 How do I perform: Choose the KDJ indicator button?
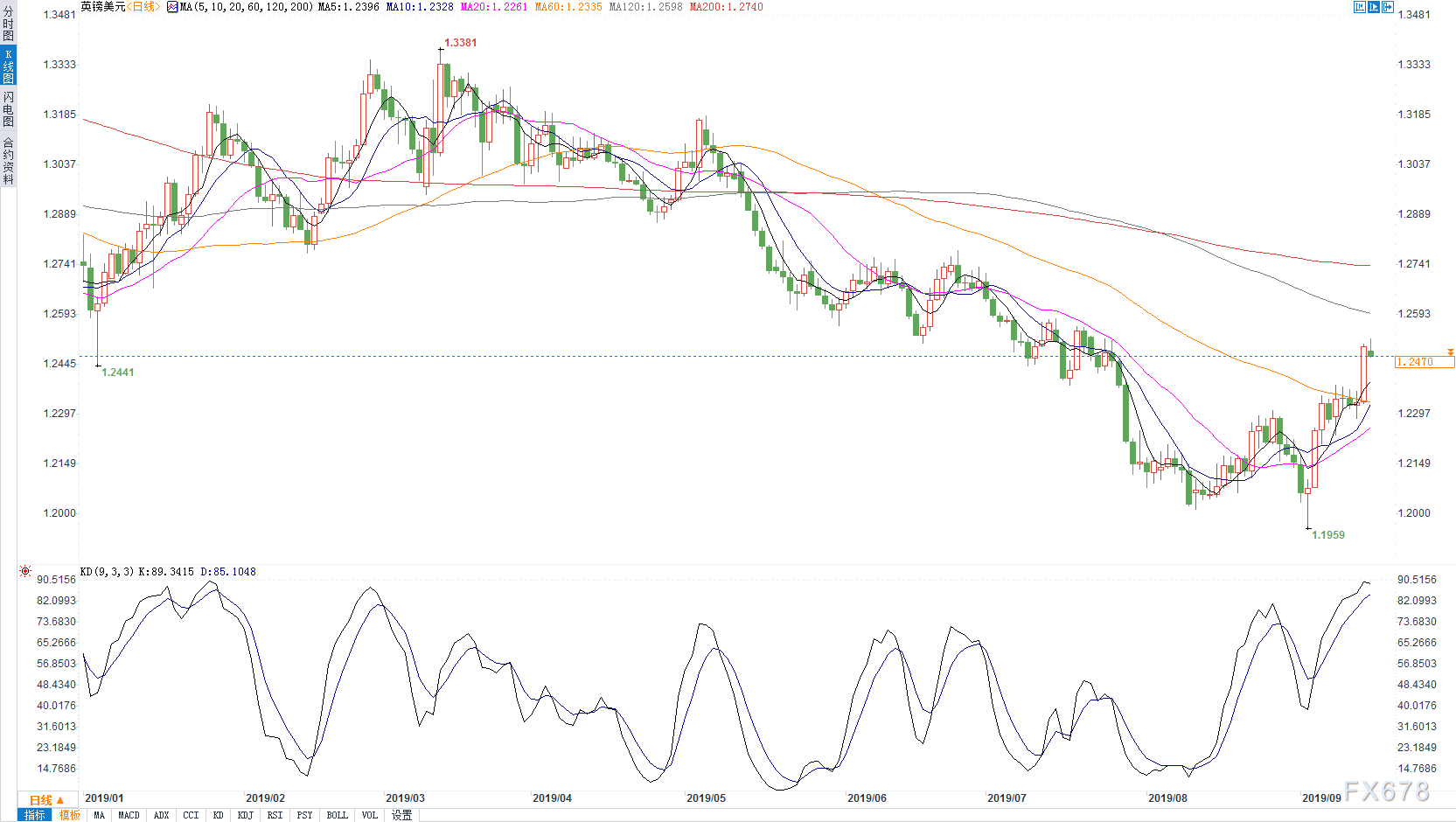[245, 815]
